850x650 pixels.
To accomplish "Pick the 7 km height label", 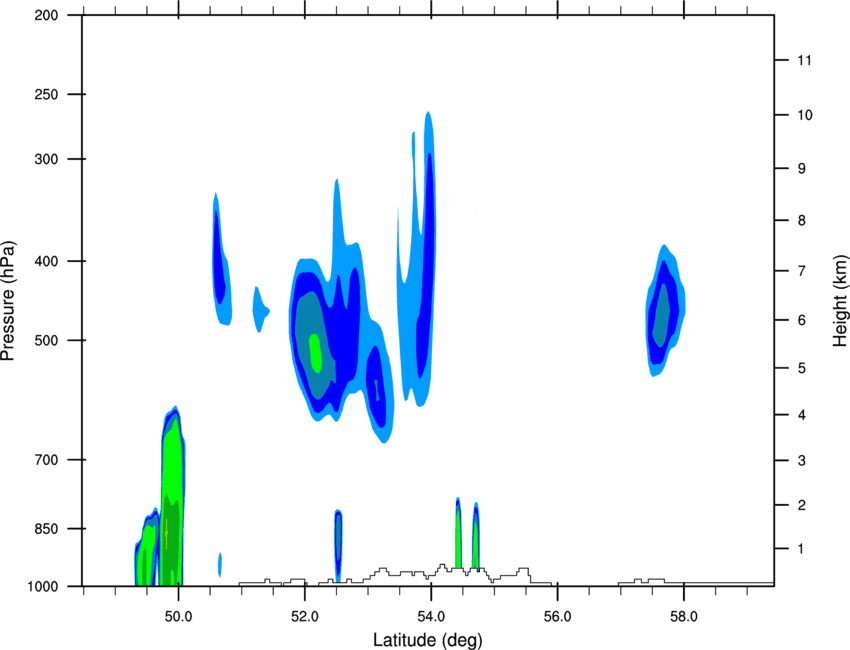I will (802, 271).
